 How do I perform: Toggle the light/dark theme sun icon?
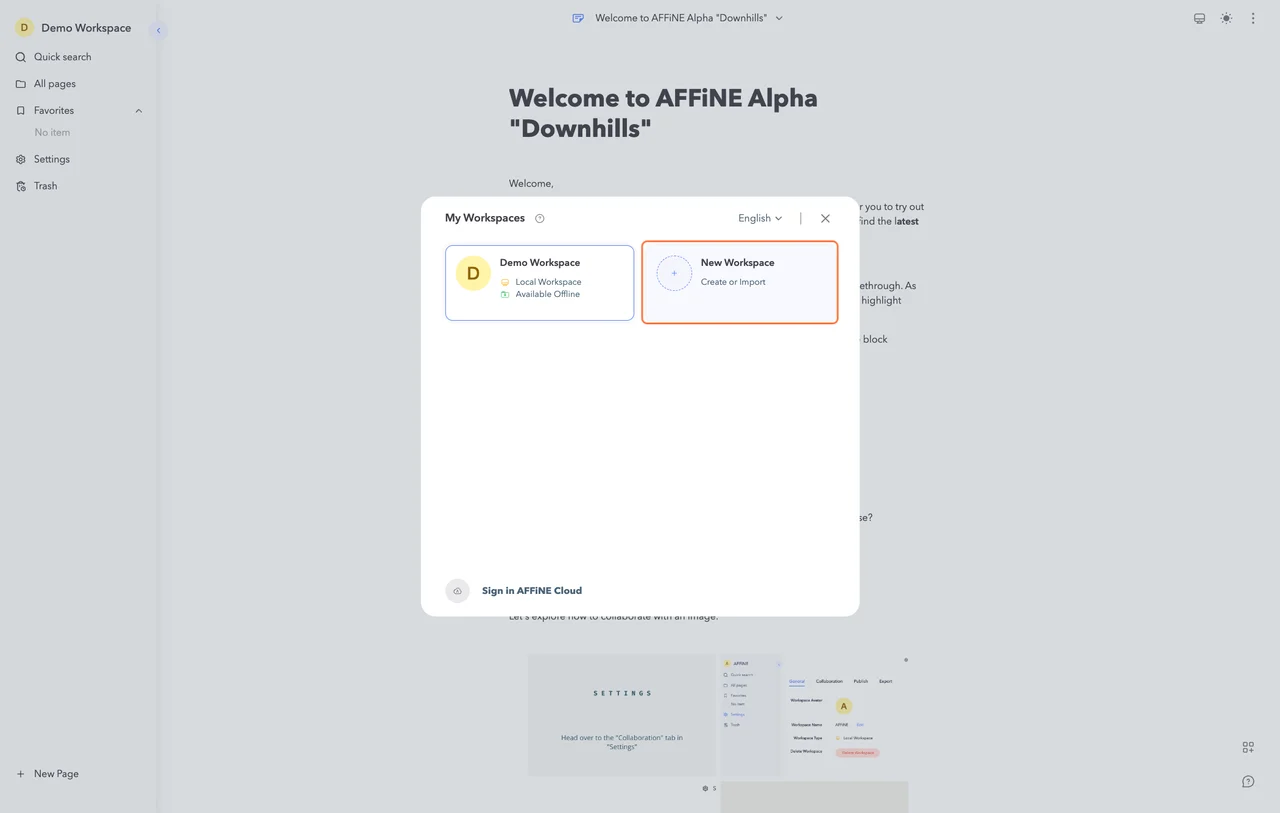(x=1226, y=18)
